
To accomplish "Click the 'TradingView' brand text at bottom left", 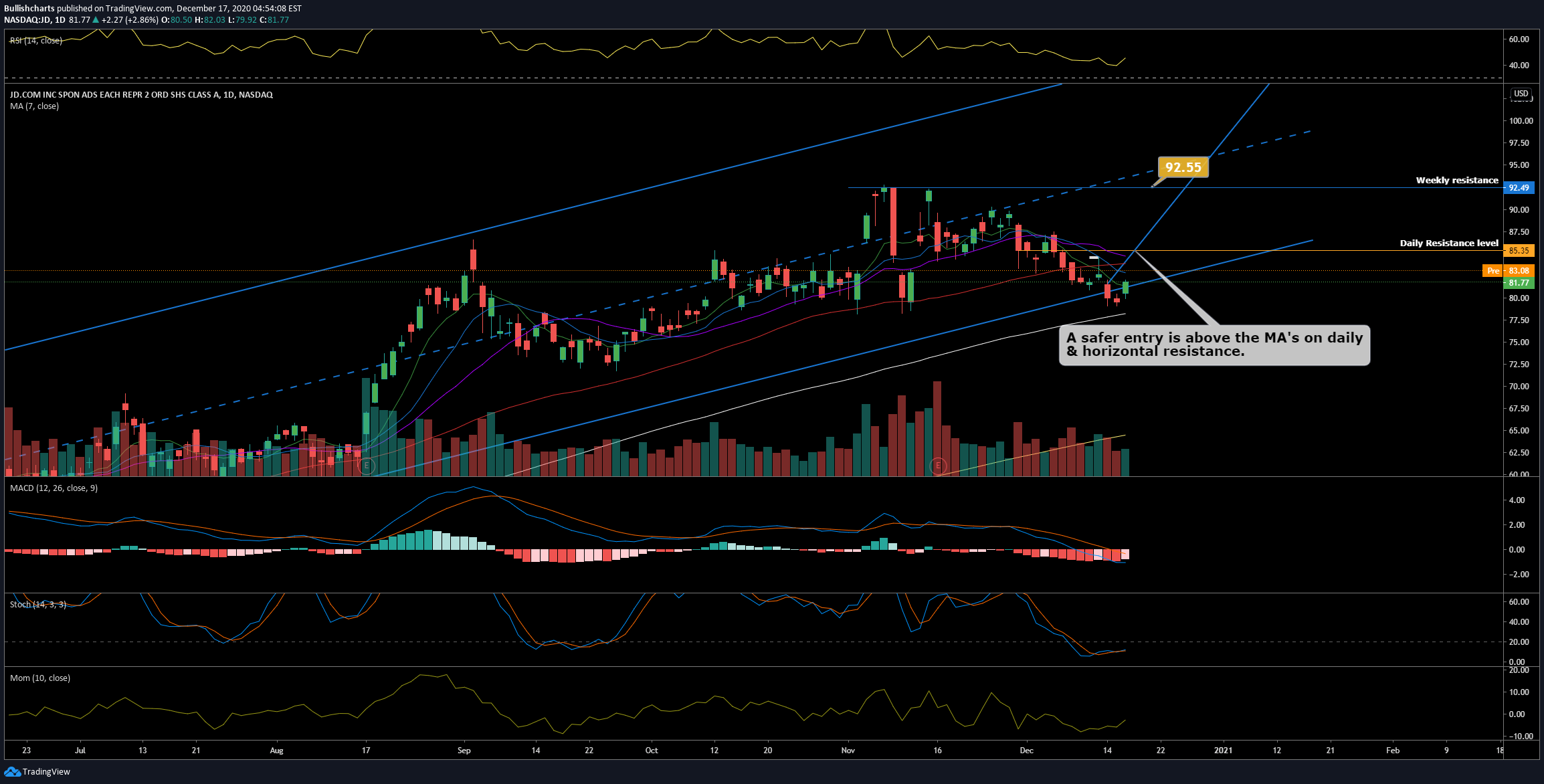I will (46, 772).
